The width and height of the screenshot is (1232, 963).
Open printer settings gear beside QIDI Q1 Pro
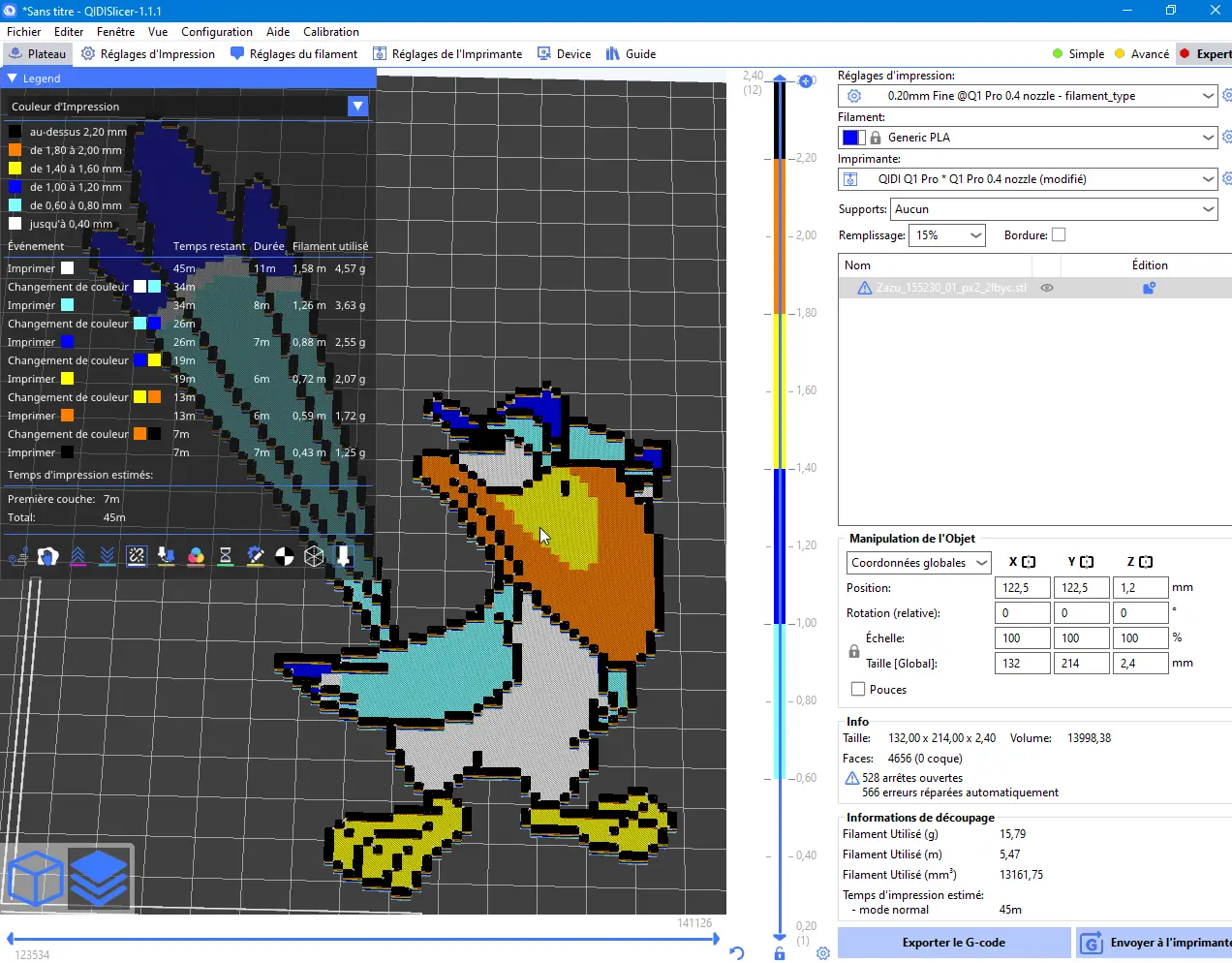point(1227,179)
